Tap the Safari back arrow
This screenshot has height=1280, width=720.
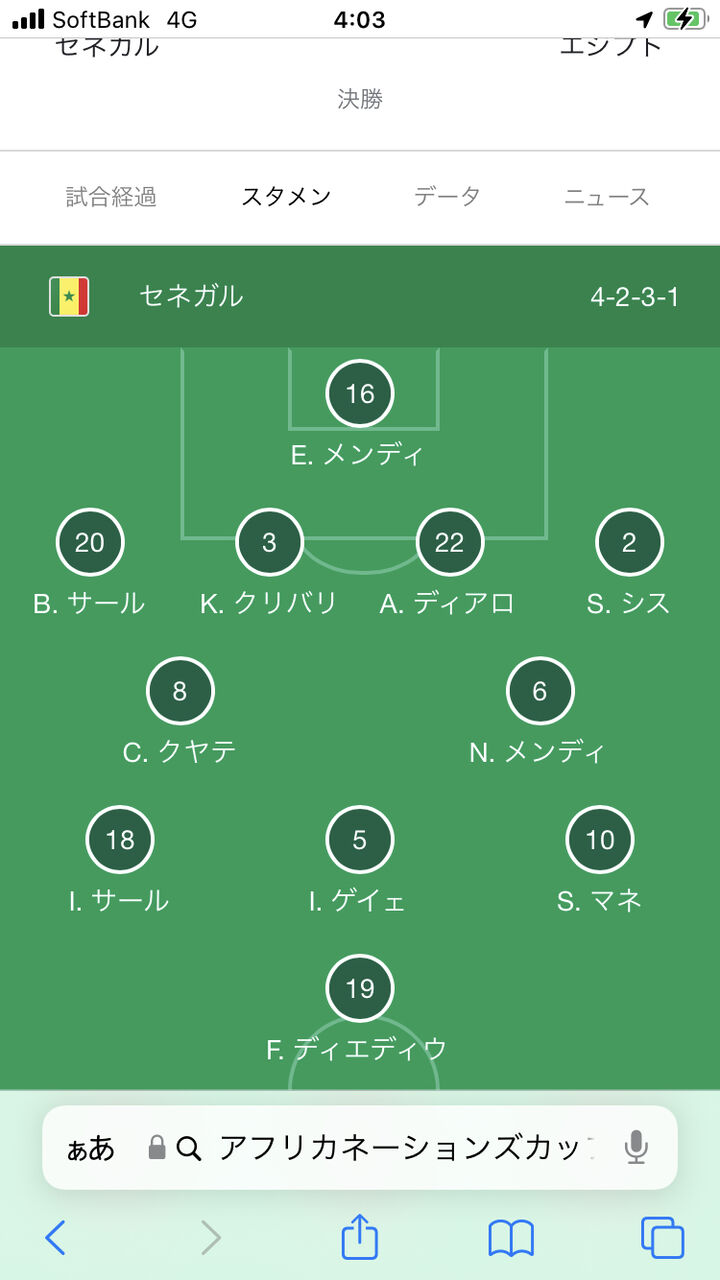point(56,1238)
